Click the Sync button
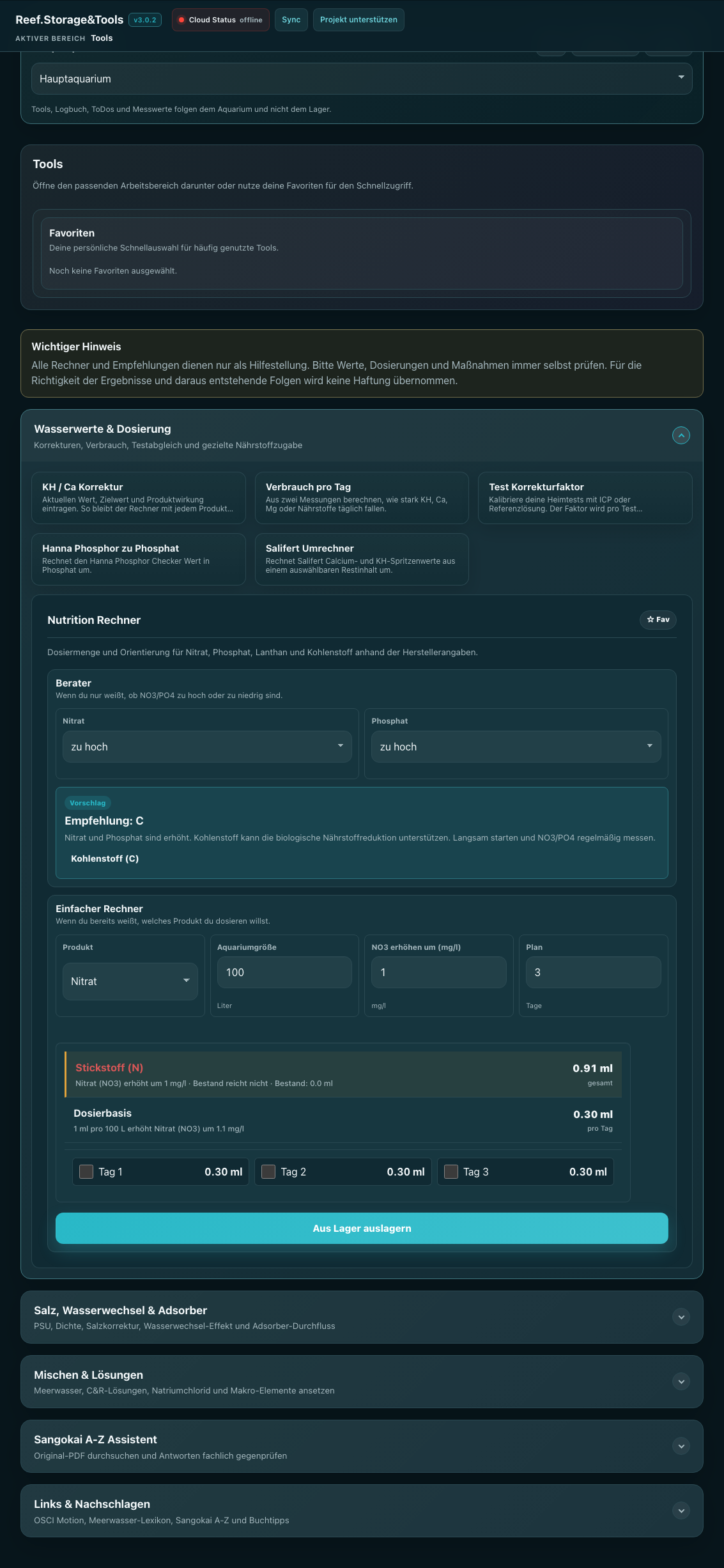 (291, 20)
